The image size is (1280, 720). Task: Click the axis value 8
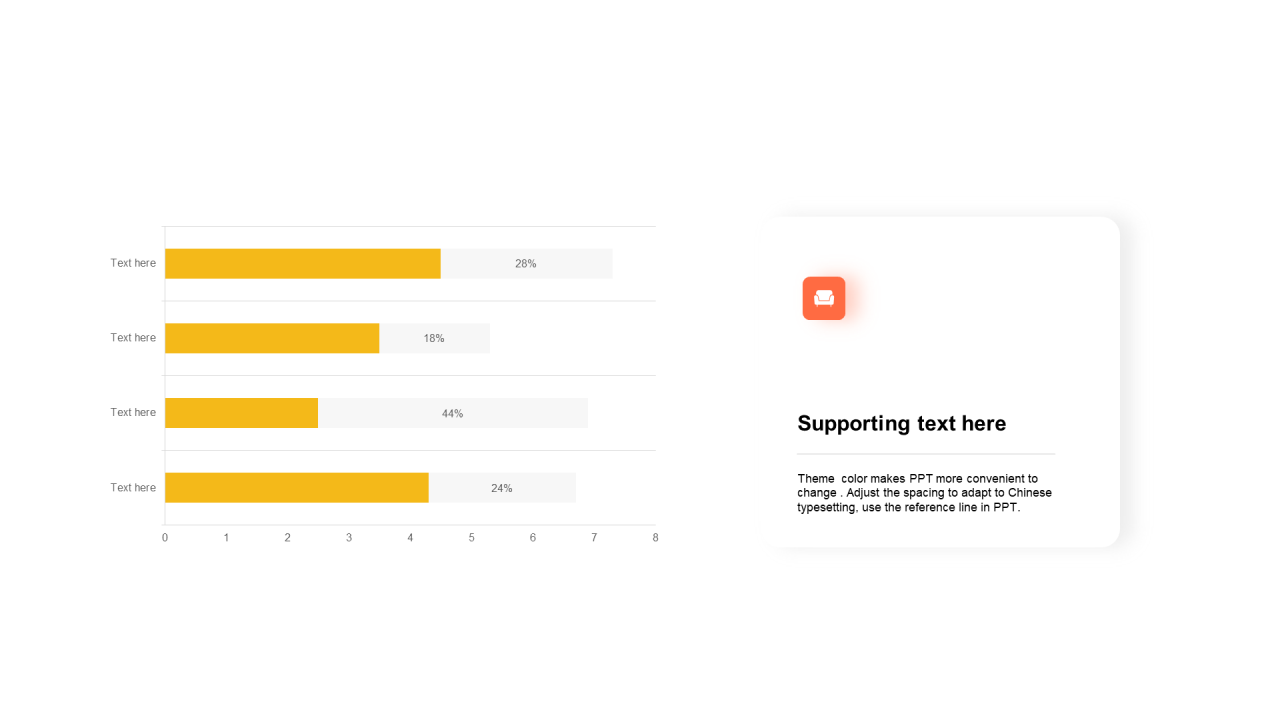(x=655, y=538)
